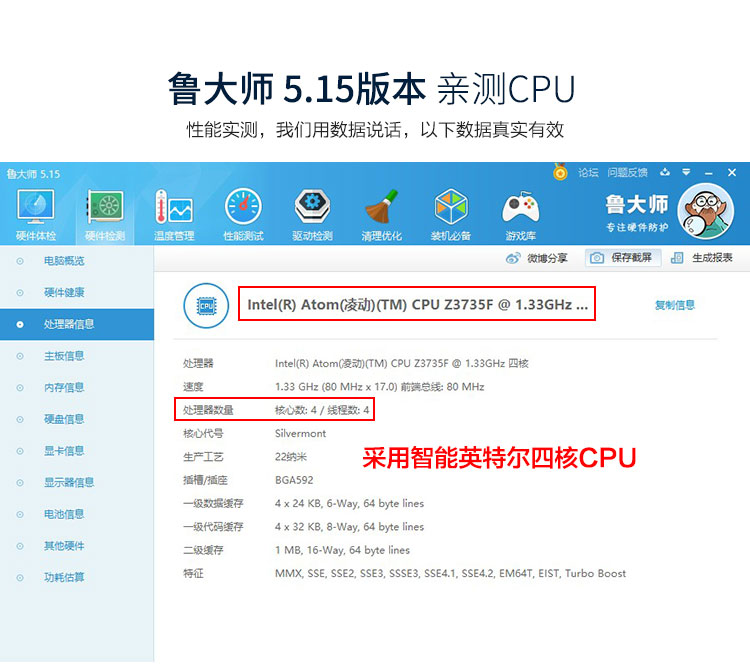This screenshot has width=750, height=669.
Task: Open 驱动检测 driver detection
Action: tap(312, 214)
